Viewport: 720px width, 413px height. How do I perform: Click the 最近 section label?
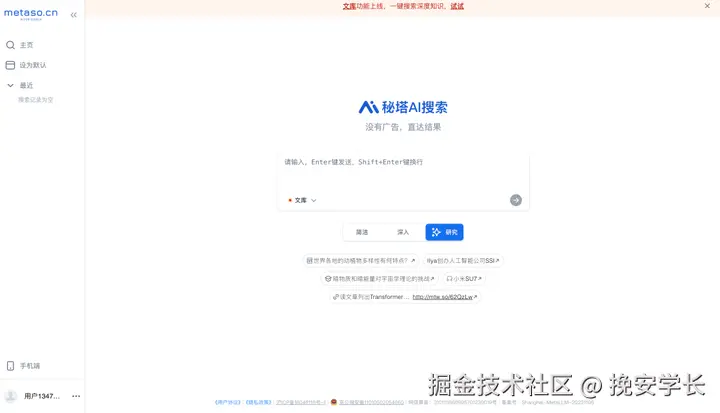coord(26,85)
